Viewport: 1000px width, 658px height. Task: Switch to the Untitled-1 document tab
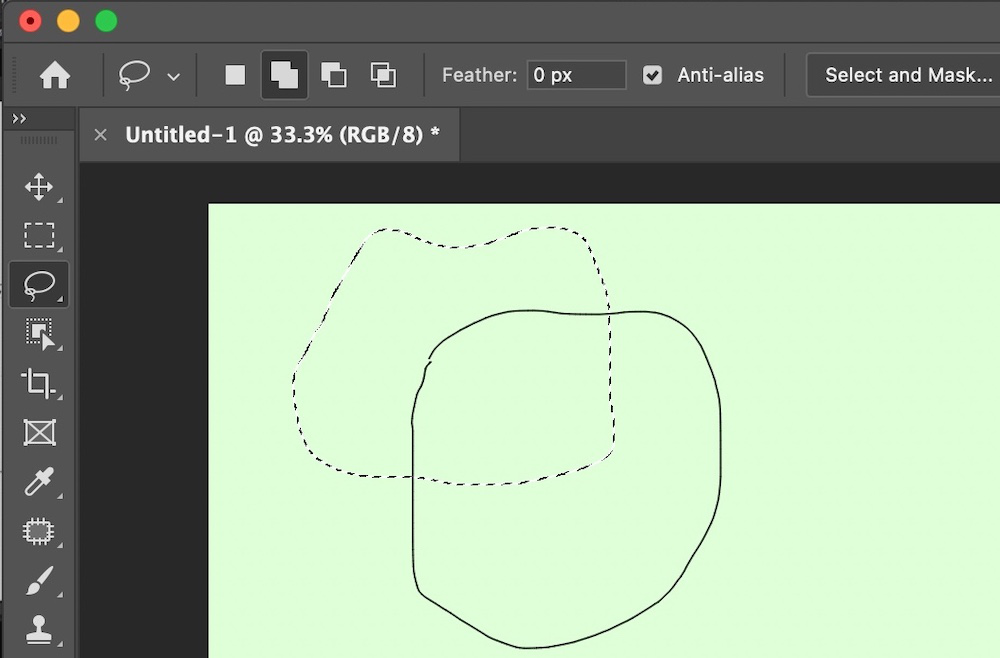pos(282,135)
